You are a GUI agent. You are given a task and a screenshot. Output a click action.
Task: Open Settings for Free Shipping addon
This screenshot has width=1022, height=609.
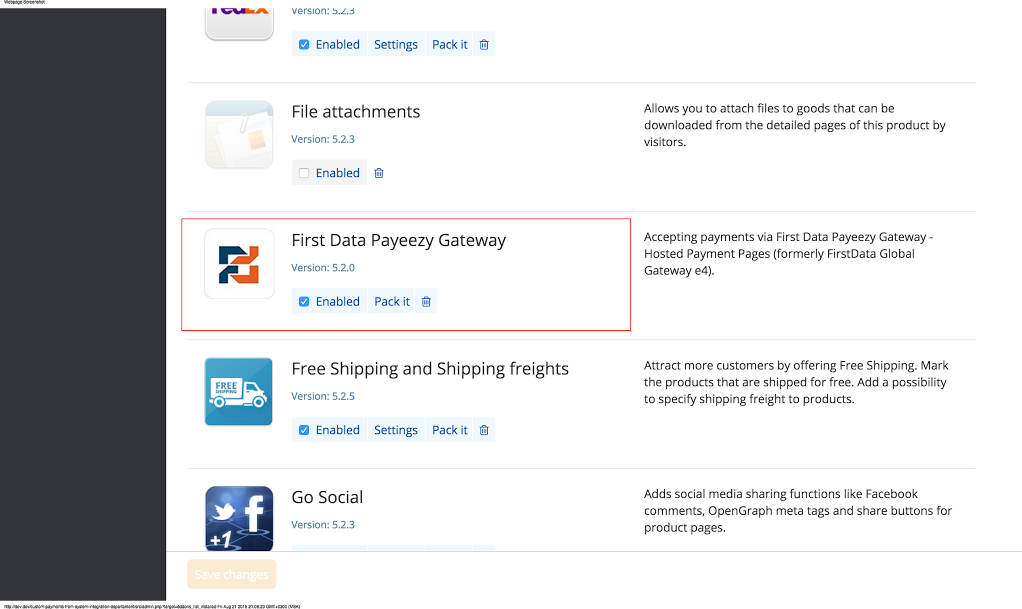pos(395,429)
